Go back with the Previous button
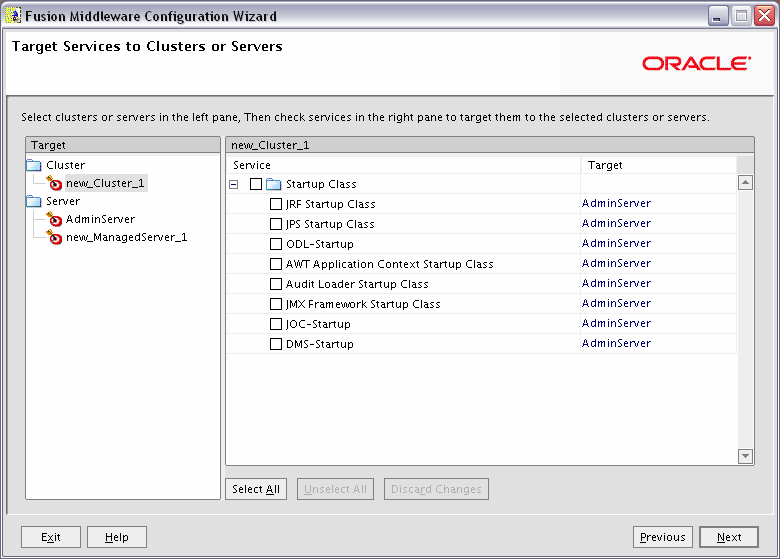The image size is (780, 559). pos(663,537)
